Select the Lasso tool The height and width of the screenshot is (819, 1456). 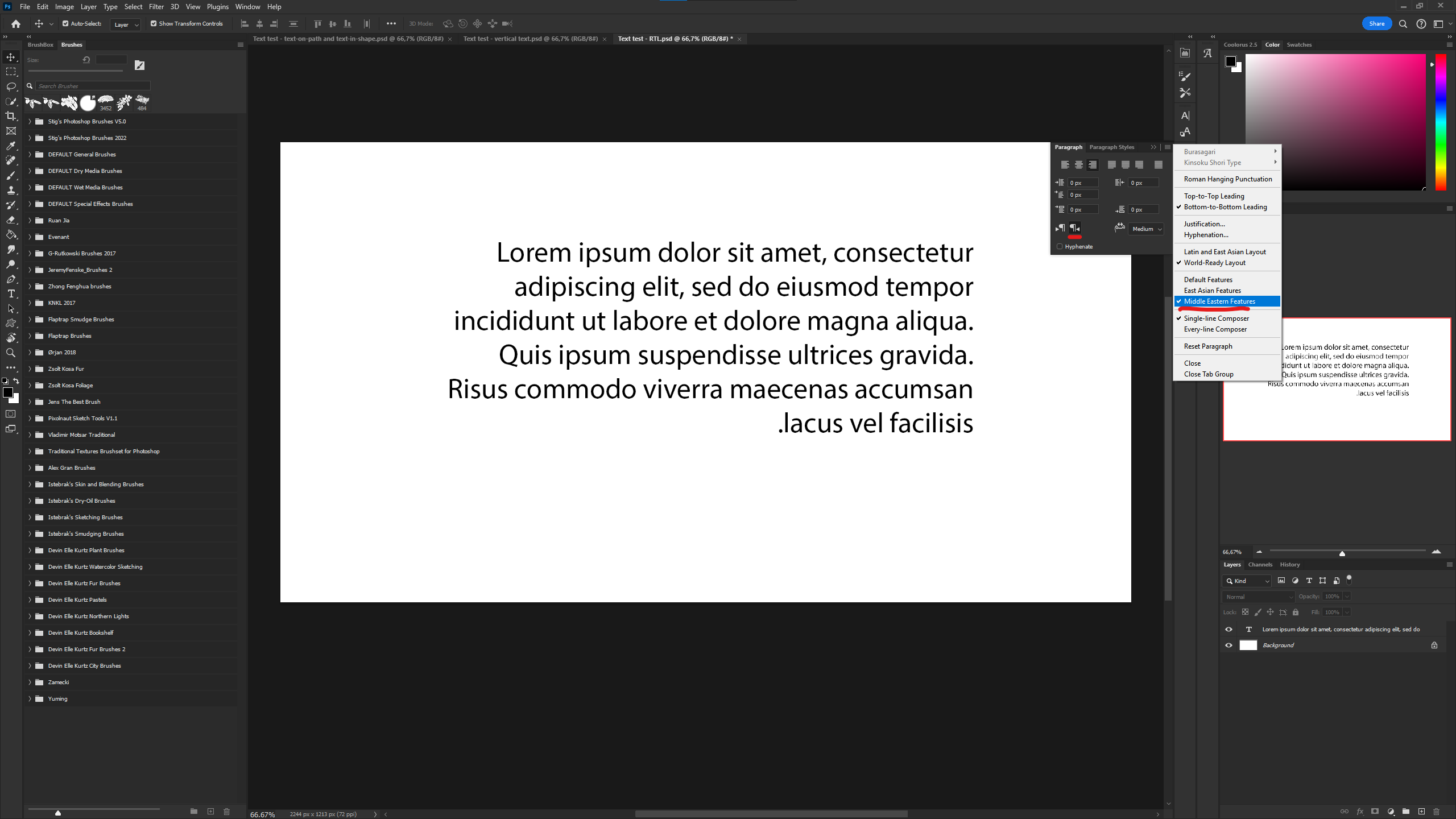11,86
